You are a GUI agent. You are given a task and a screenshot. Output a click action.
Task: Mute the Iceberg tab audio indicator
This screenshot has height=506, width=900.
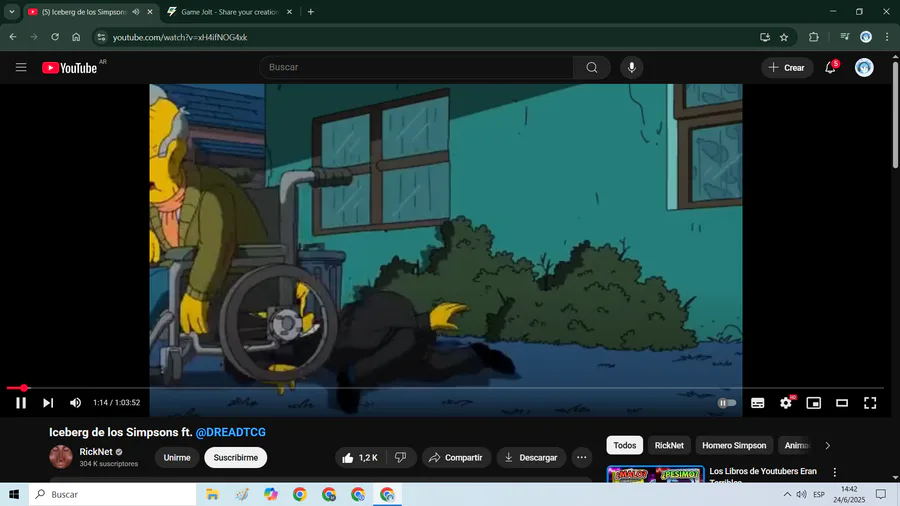click(x=136, y=11)
